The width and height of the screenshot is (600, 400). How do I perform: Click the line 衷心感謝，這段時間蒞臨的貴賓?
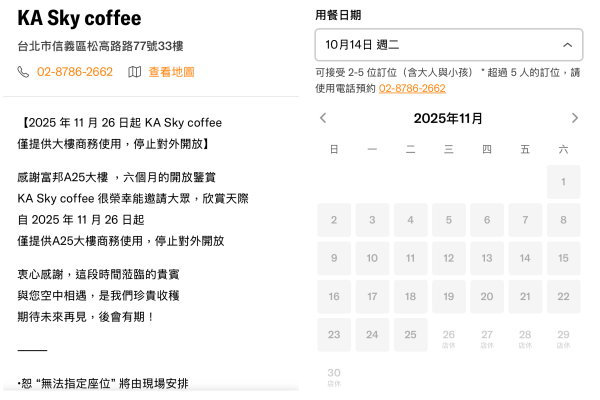[x=98, y=274]
